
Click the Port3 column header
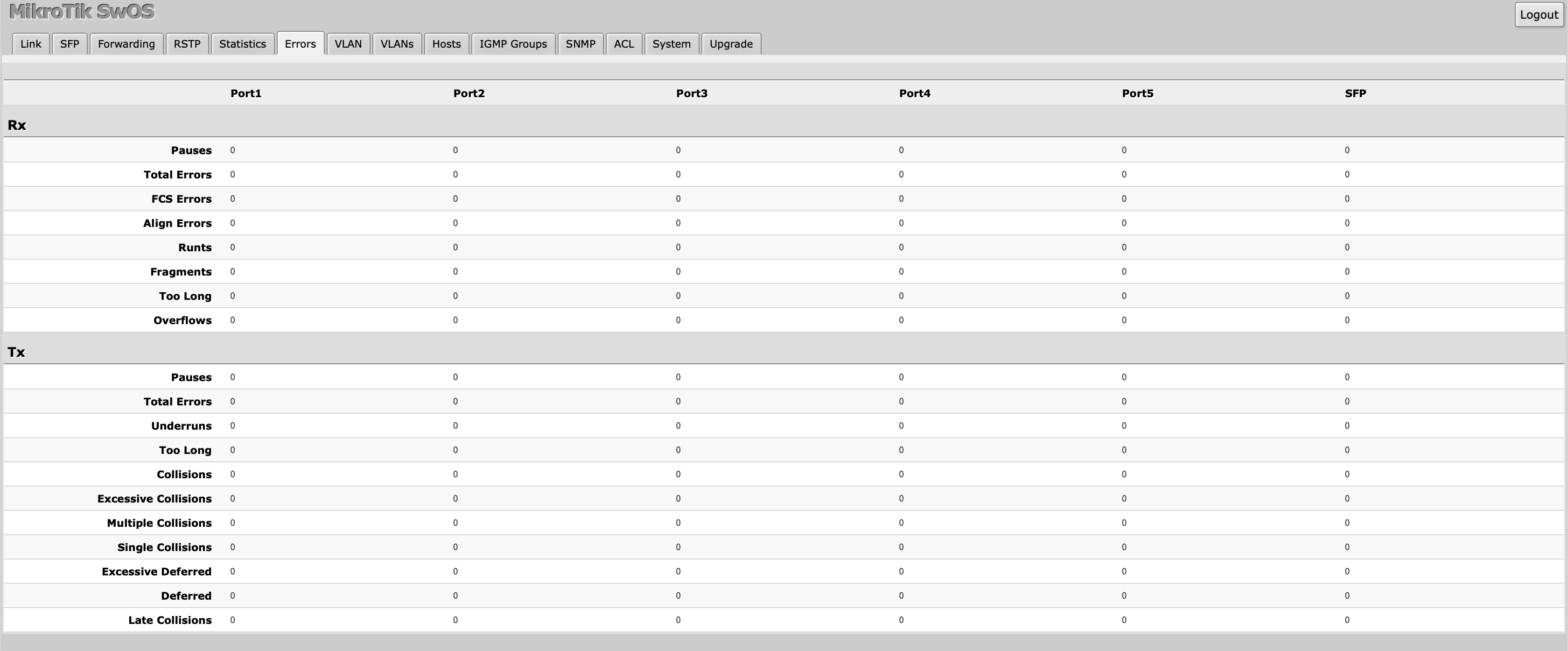point(692,93)
